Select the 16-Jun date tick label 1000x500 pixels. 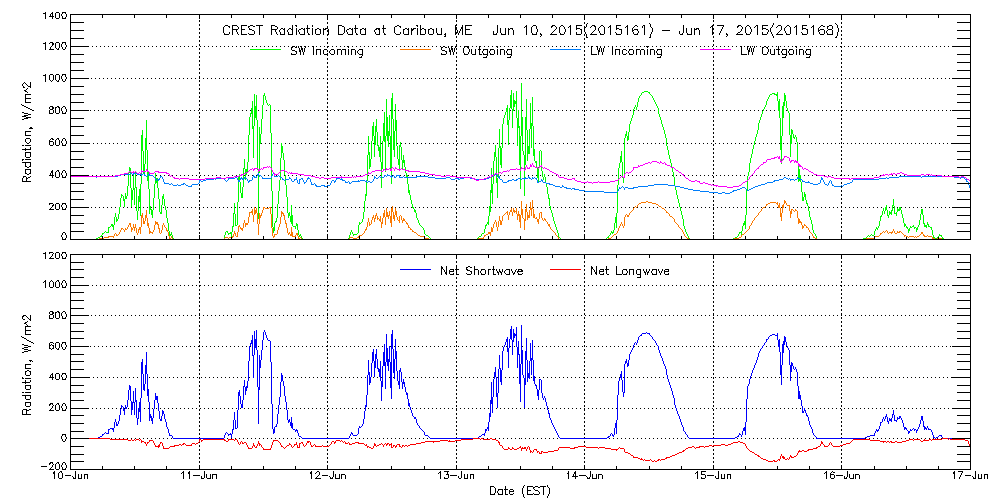tap(842, 476)
